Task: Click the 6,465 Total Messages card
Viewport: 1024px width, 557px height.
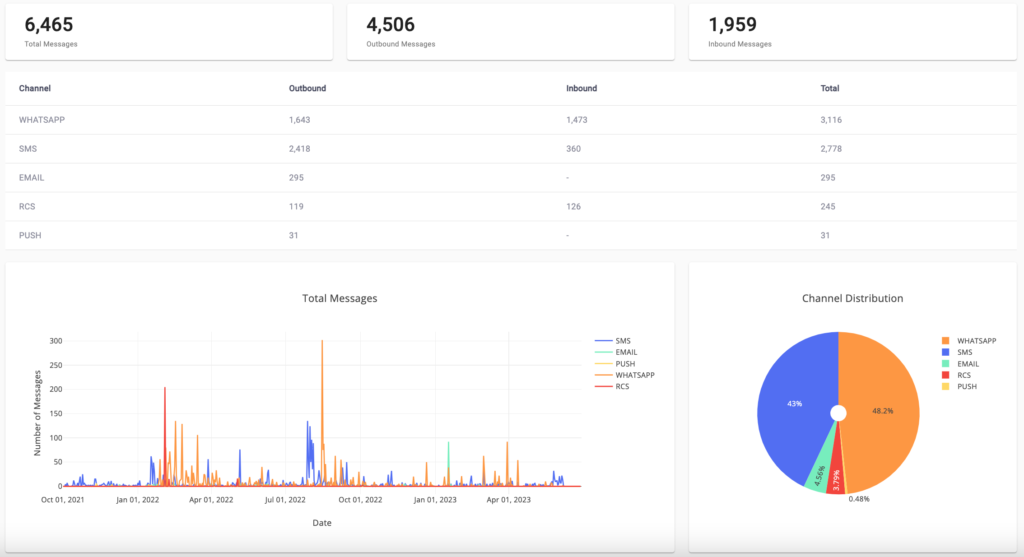Action: click(169, 32)
